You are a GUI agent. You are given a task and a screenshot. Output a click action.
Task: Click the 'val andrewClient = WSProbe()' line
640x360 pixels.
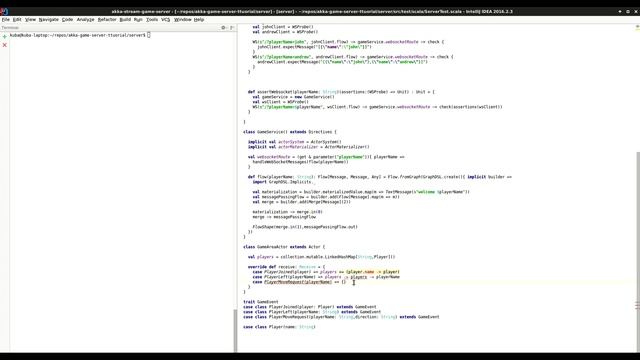click(285, 32)
